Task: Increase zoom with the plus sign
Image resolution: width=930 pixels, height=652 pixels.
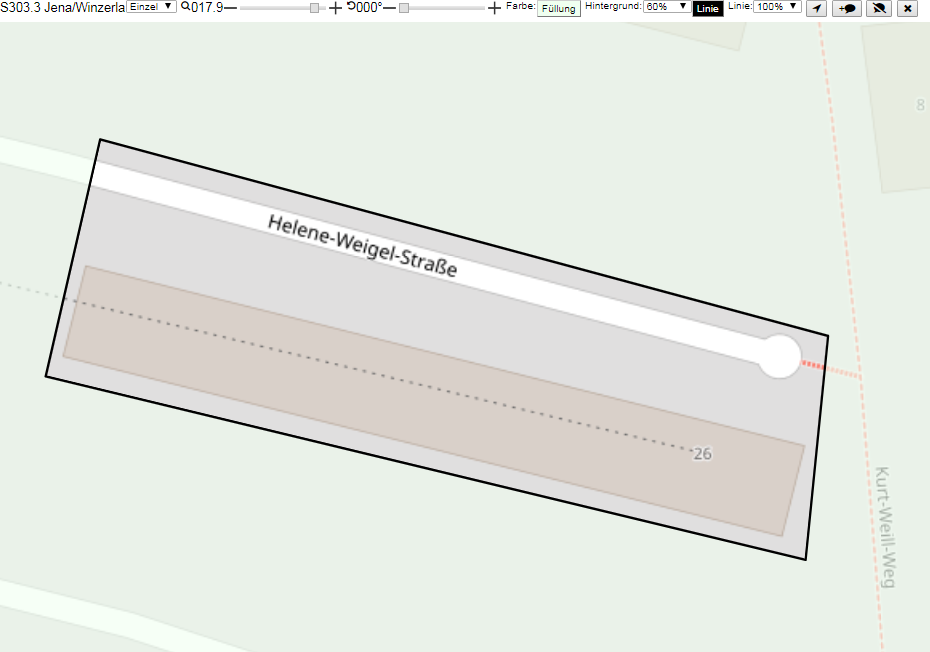Action: tap(335, 8)
